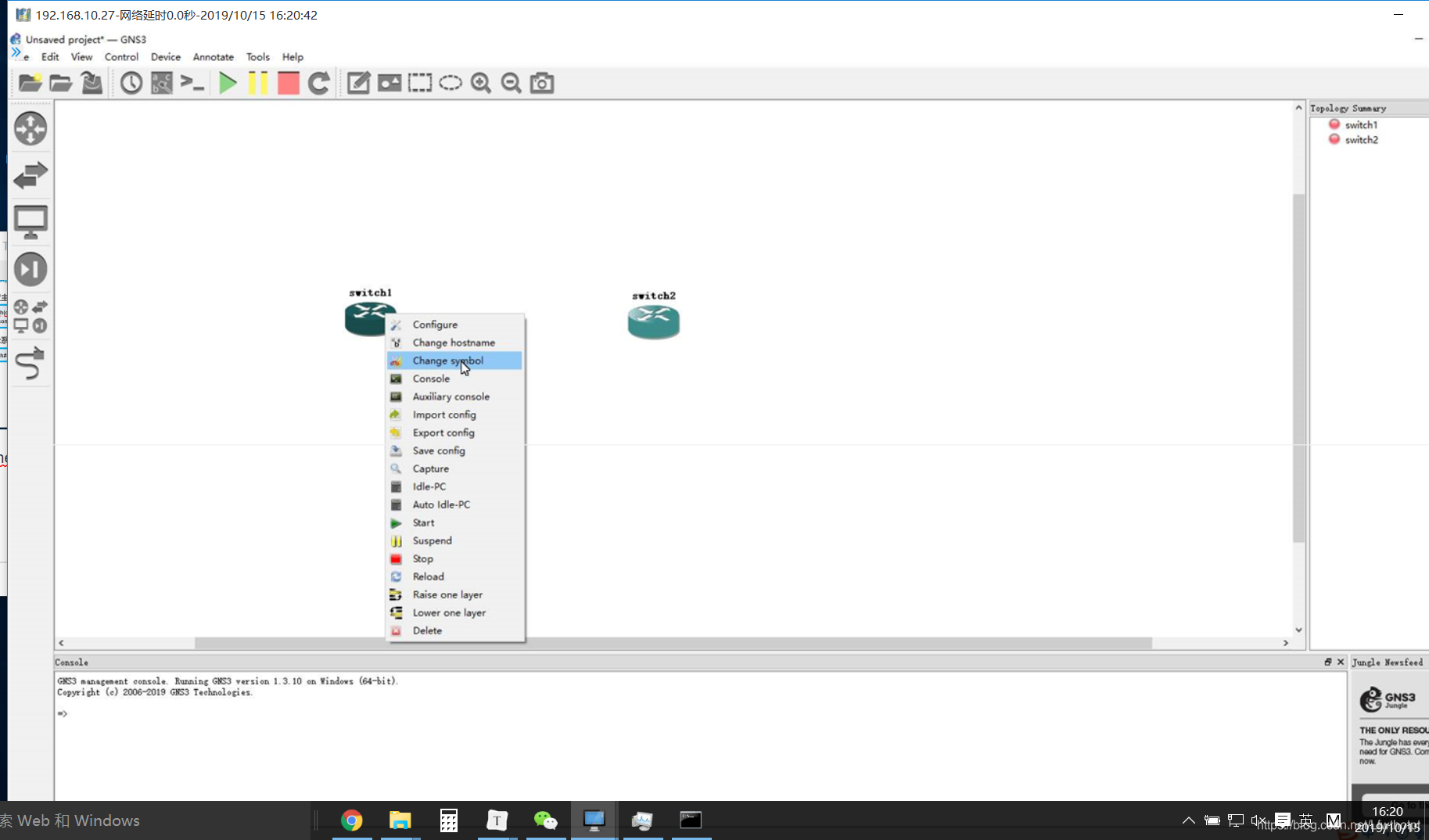Click the workspace horizontal scrollbar
Viewport: 1429px width, 840px height.
[673, 643]
